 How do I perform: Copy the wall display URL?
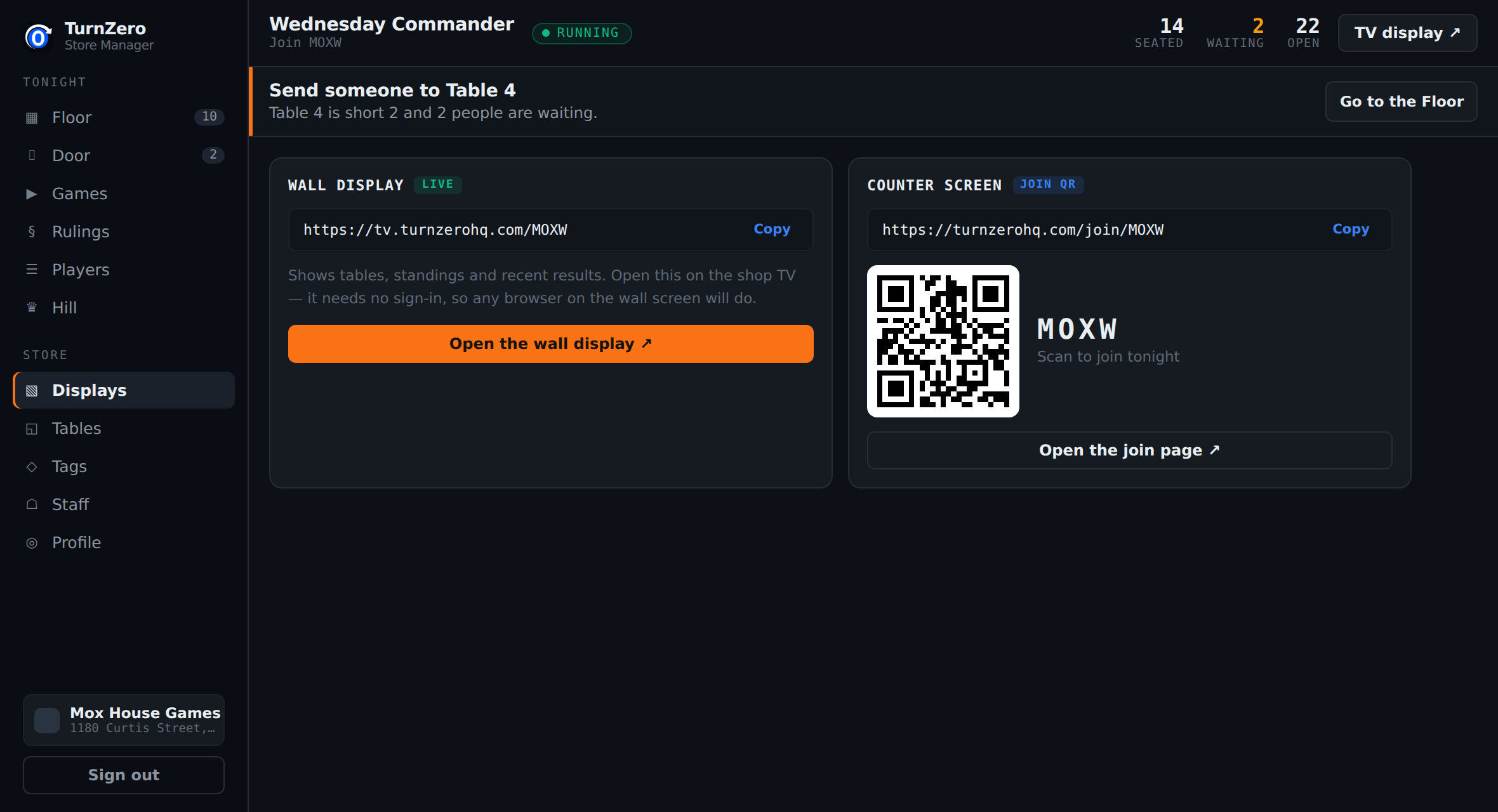(x=772, y=229)
